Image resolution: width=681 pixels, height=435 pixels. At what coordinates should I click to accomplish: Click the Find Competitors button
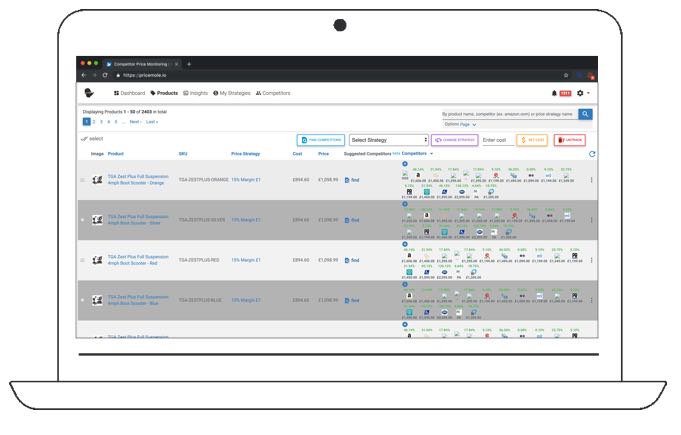(x=321, y=140)
